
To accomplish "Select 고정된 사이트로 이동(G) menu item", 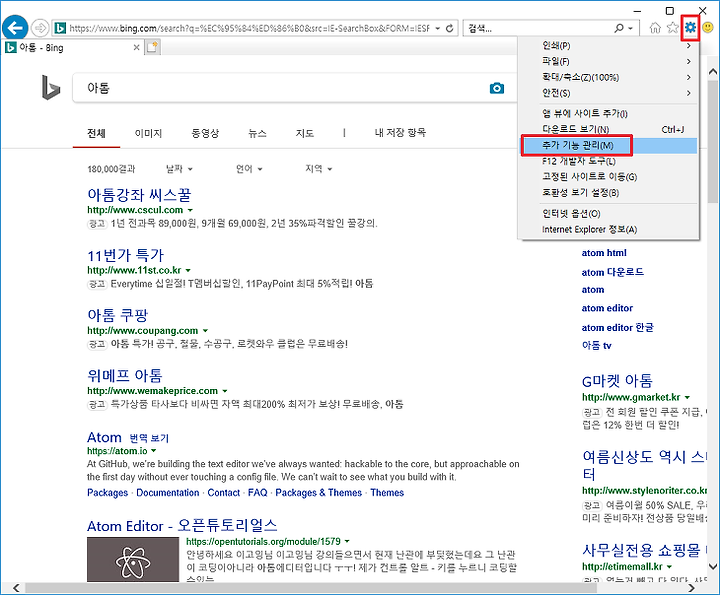I will point(609,177).
